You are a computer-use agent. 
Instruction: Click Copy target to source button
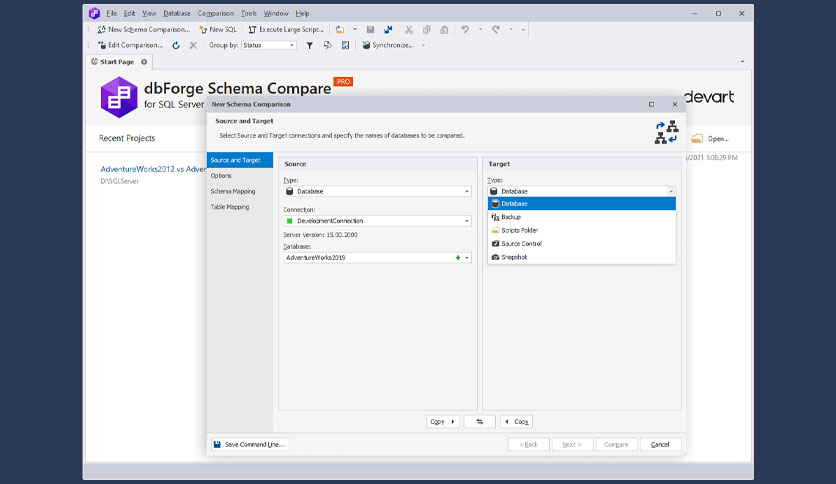[516, 422]
